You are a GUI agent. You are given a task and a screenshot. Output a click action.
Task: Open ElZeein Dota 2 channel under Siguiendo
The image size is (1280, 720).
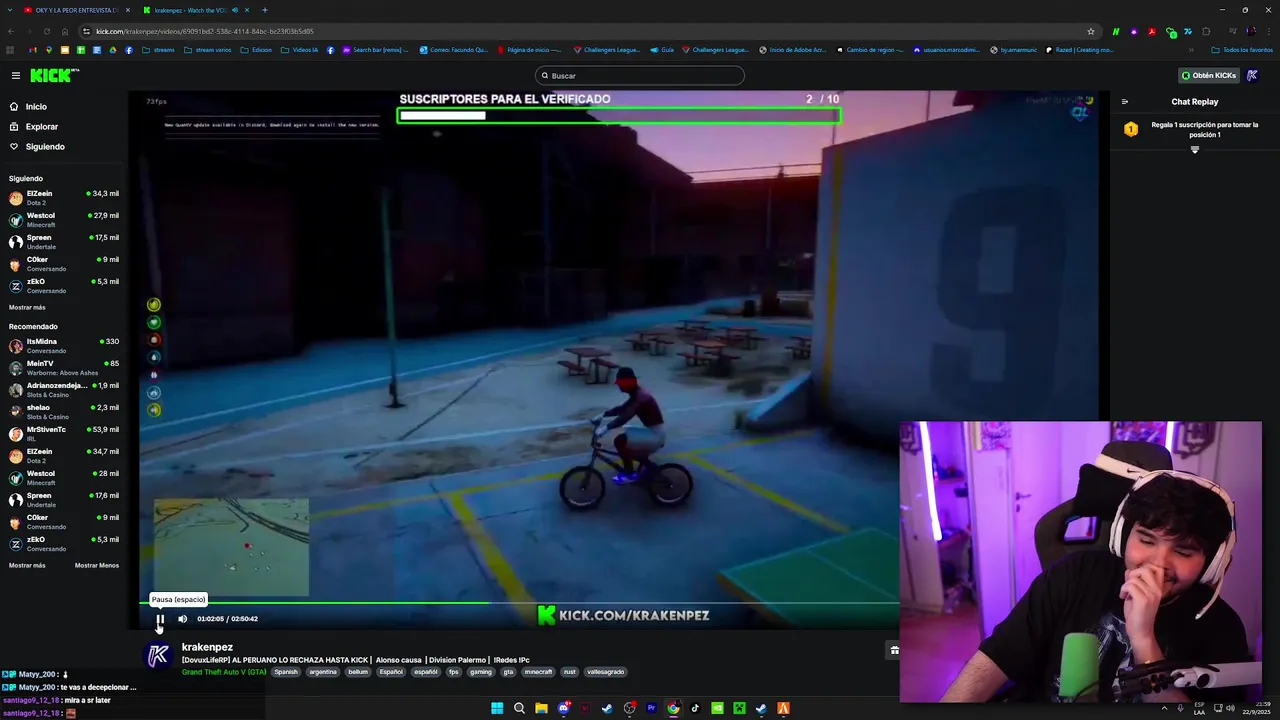point(64,198)
